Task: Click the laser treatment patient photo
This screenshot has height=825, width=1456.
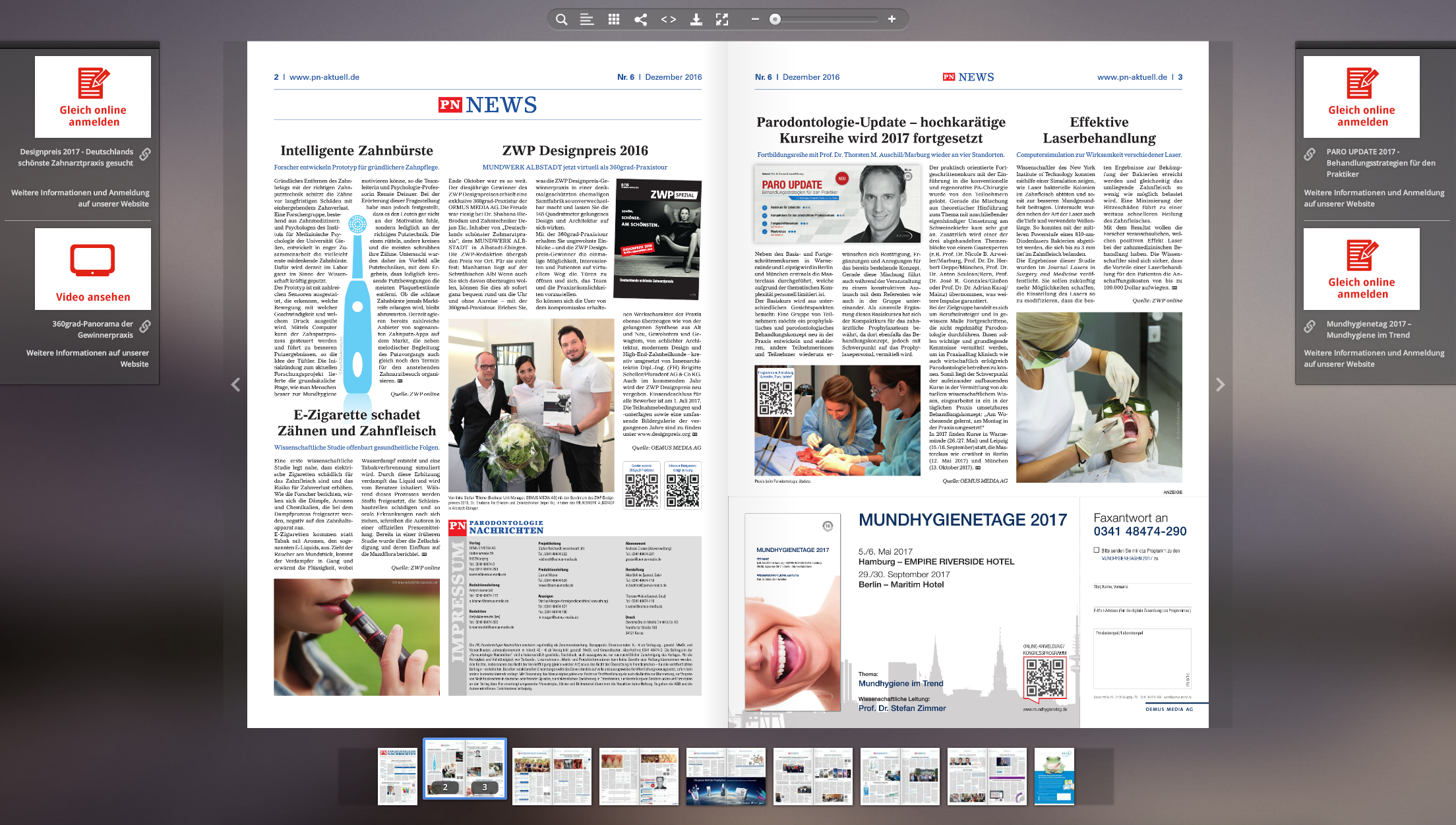Action: (1099, 398)
